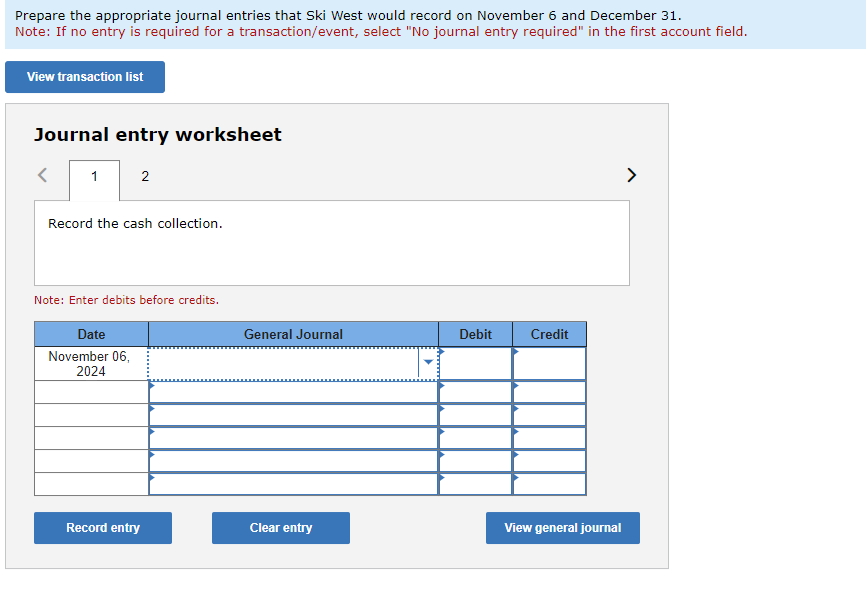Click the dropdown triangle in the first Debit cell

pyautogui.click(x=443, y=350)
